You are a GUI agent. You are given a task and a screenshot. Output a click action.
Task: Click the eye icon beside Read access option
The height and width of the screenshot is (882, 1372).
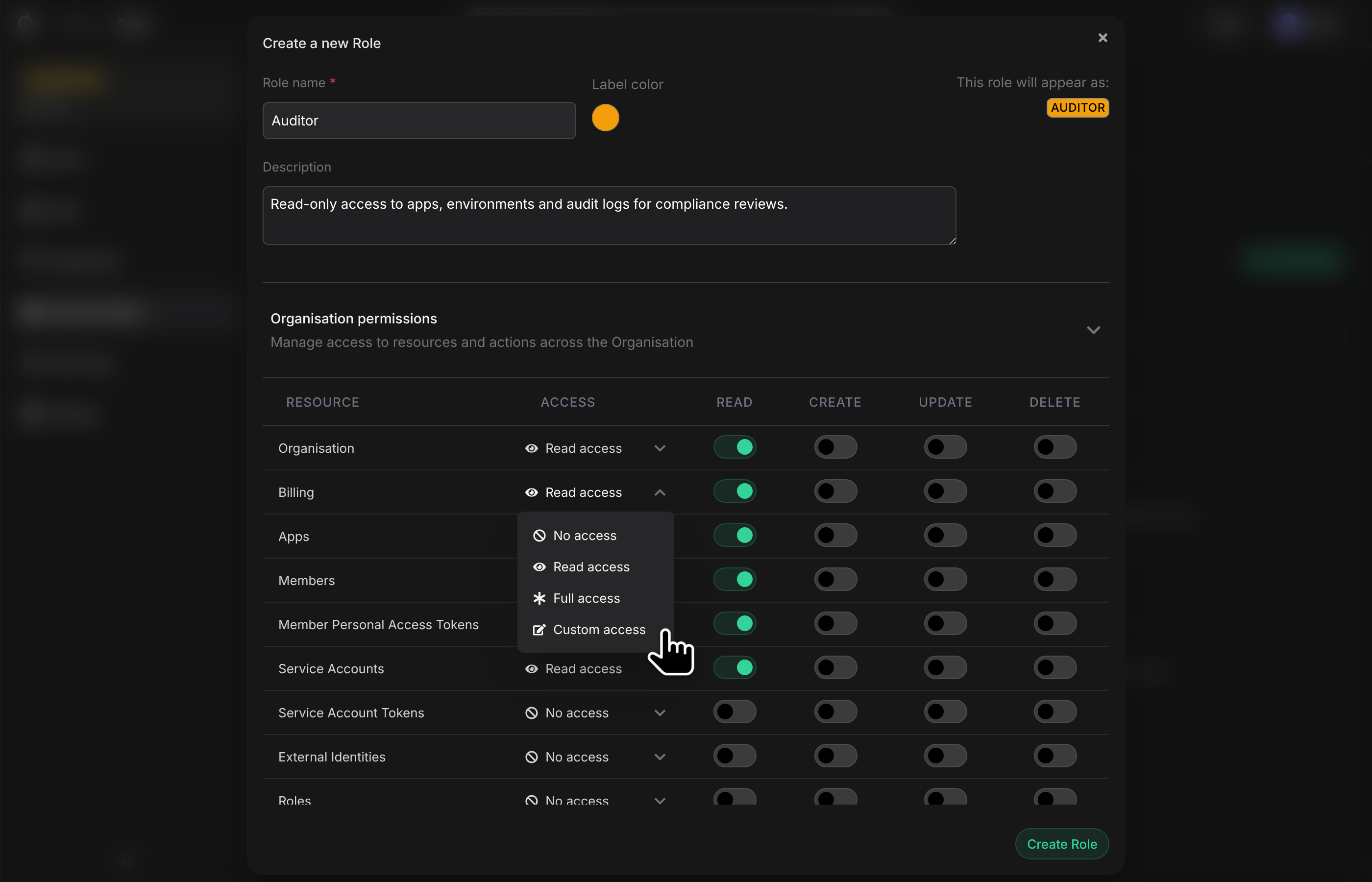point(539,566)
